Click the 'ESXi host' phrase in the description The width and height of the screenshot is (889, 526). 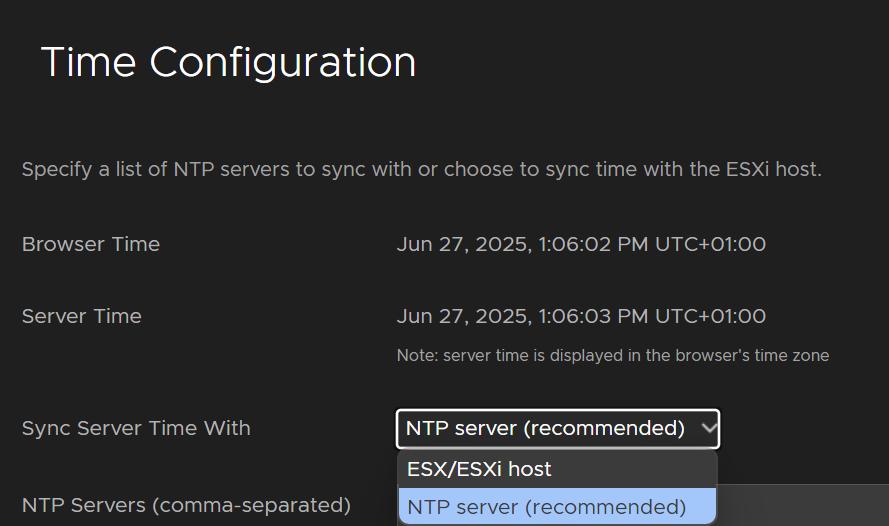click(773, 169)
